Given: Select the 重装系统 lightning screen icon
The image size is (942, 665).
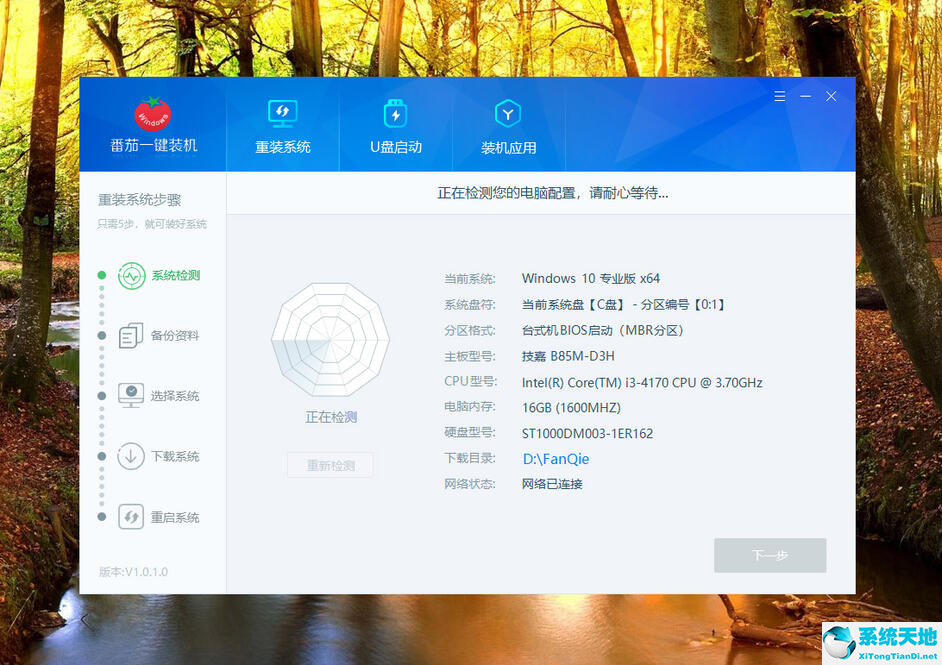Looking at the screenshot, I should pyautogui.click(x=283, y=114).
